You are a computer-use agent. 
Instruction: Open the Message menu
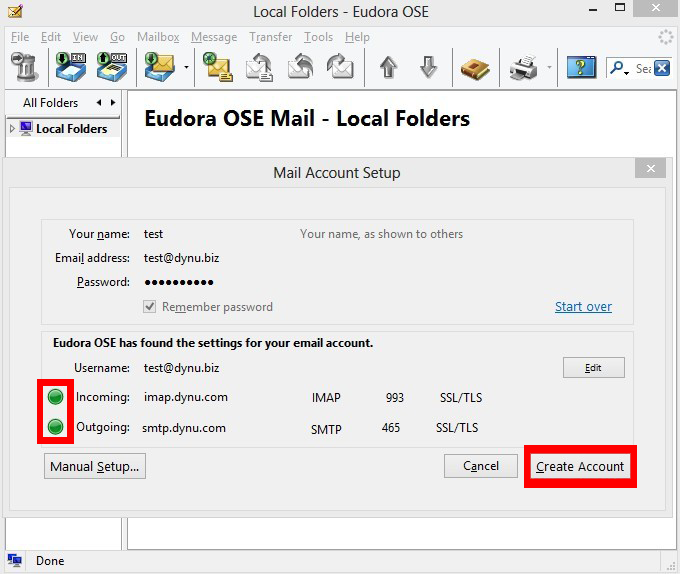[214, 37]
